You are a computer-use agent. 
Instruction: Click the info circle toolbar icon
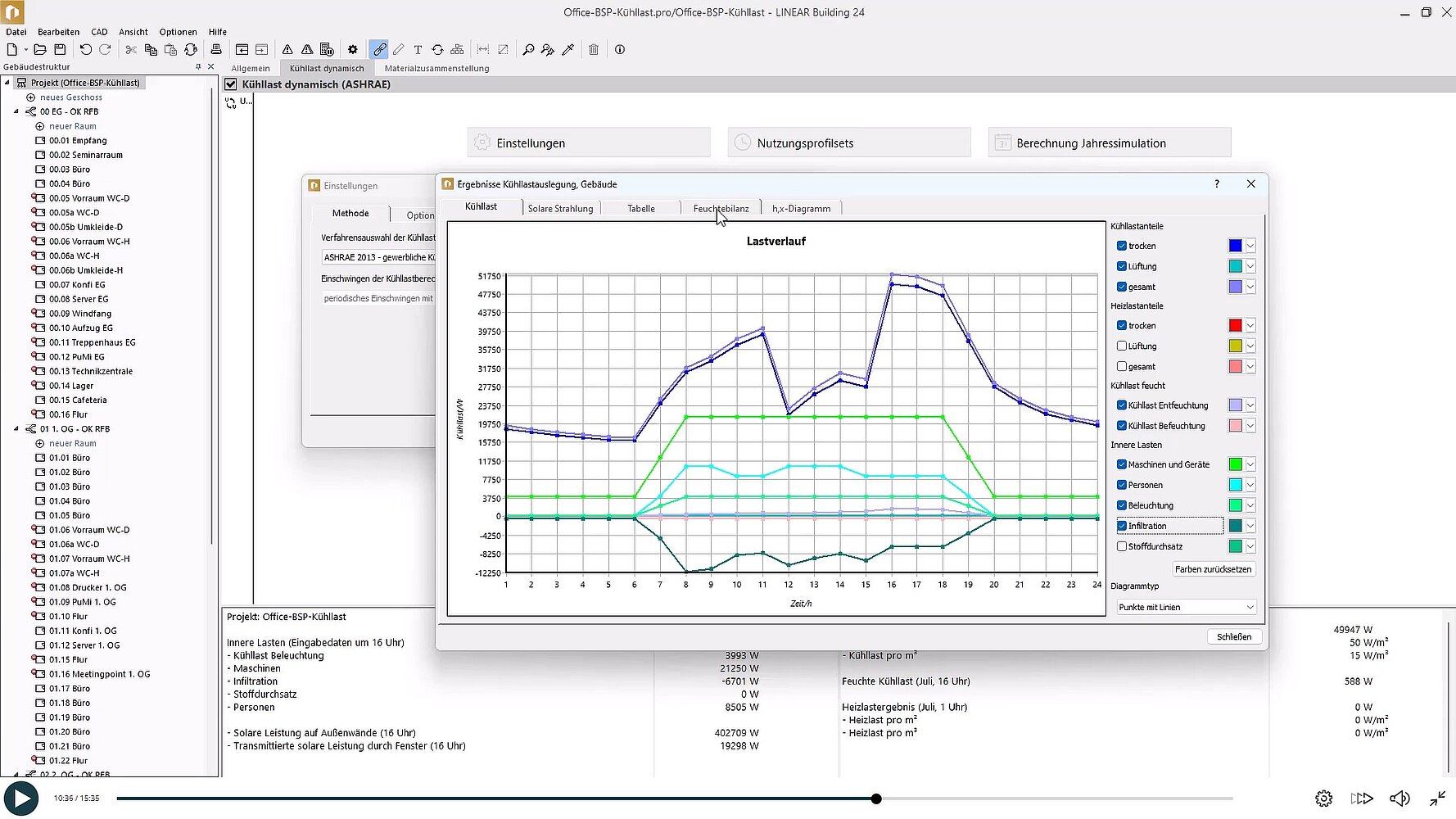tap(620, 50)
